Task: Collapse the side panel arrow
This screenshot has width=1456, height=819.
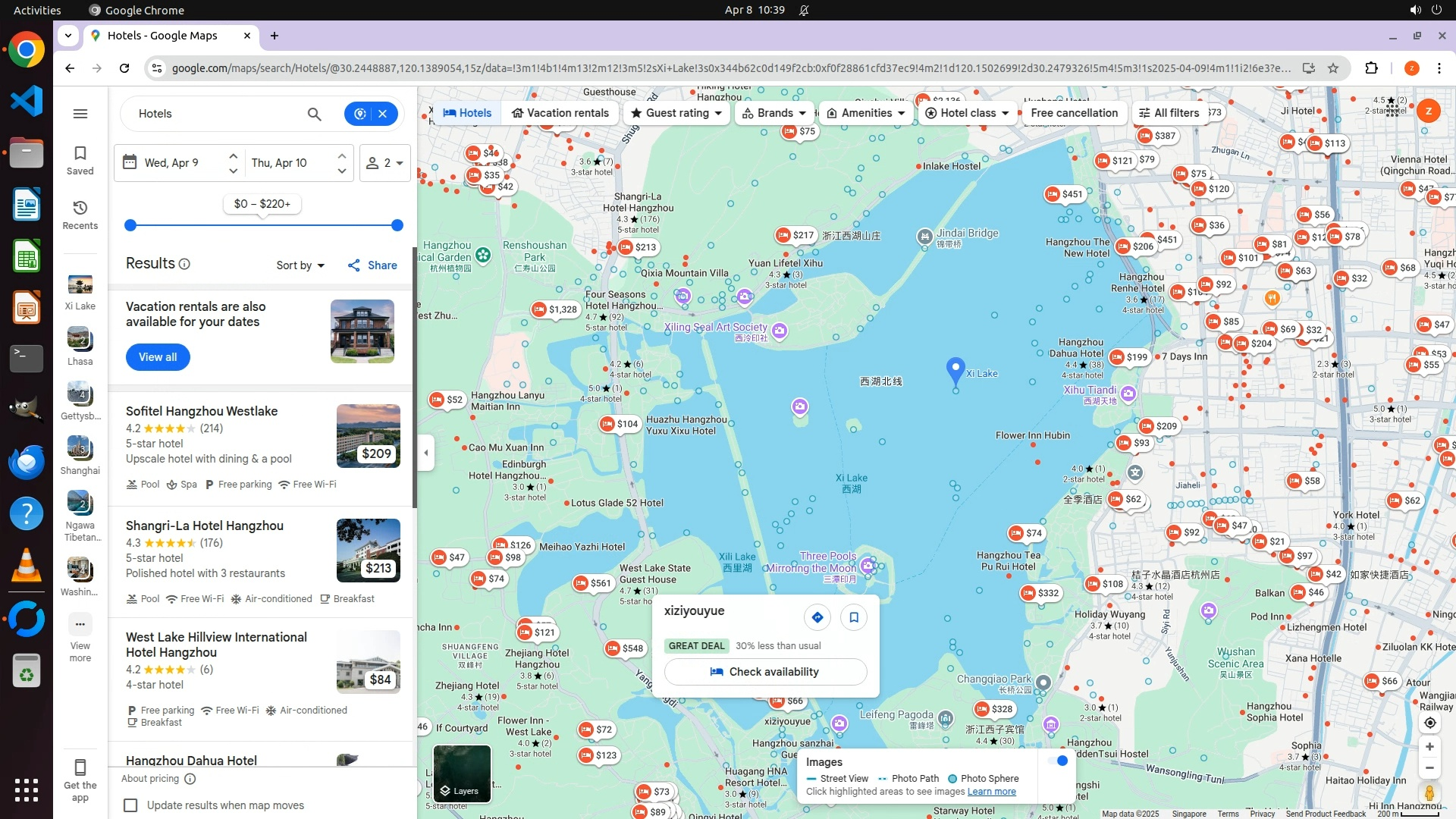Action: tap(426, 453)
